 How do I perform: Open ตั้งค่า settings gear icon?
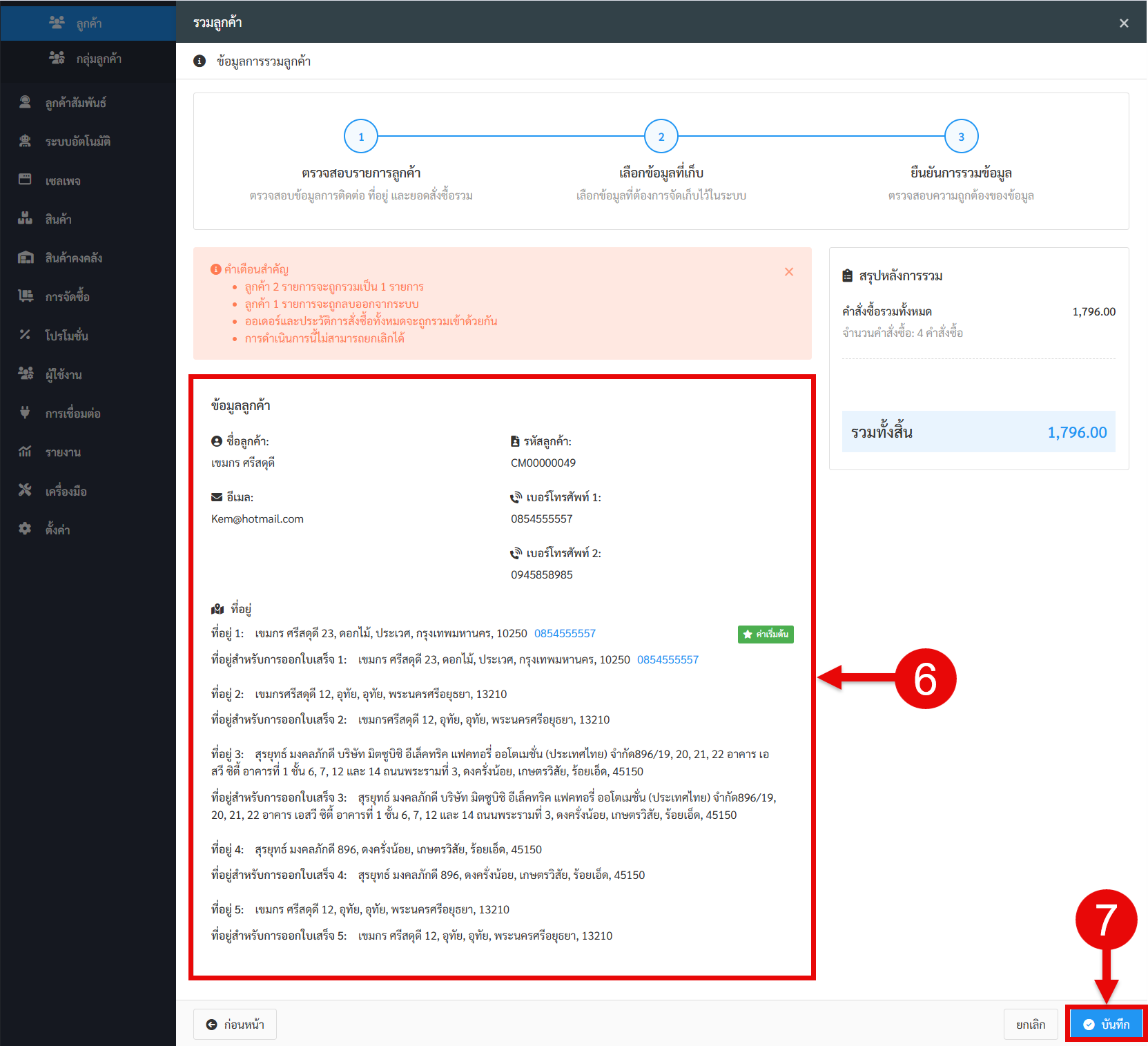tap(26, 529)
